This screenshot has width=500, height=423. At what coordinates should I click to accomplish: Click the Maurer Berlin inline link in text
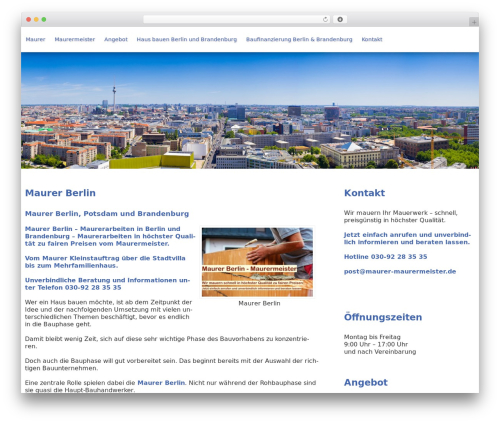coord(161,383)
